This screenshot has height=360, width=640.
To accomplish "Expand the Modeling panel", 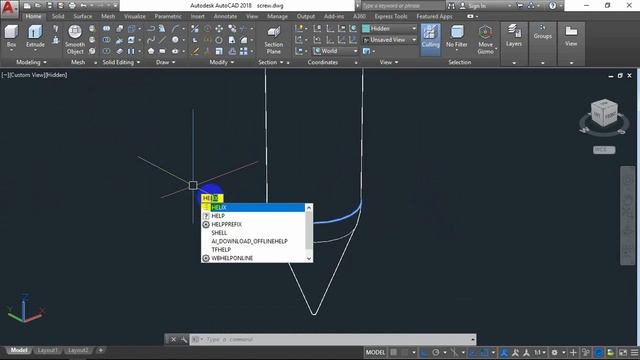I will tap(31, 62).
